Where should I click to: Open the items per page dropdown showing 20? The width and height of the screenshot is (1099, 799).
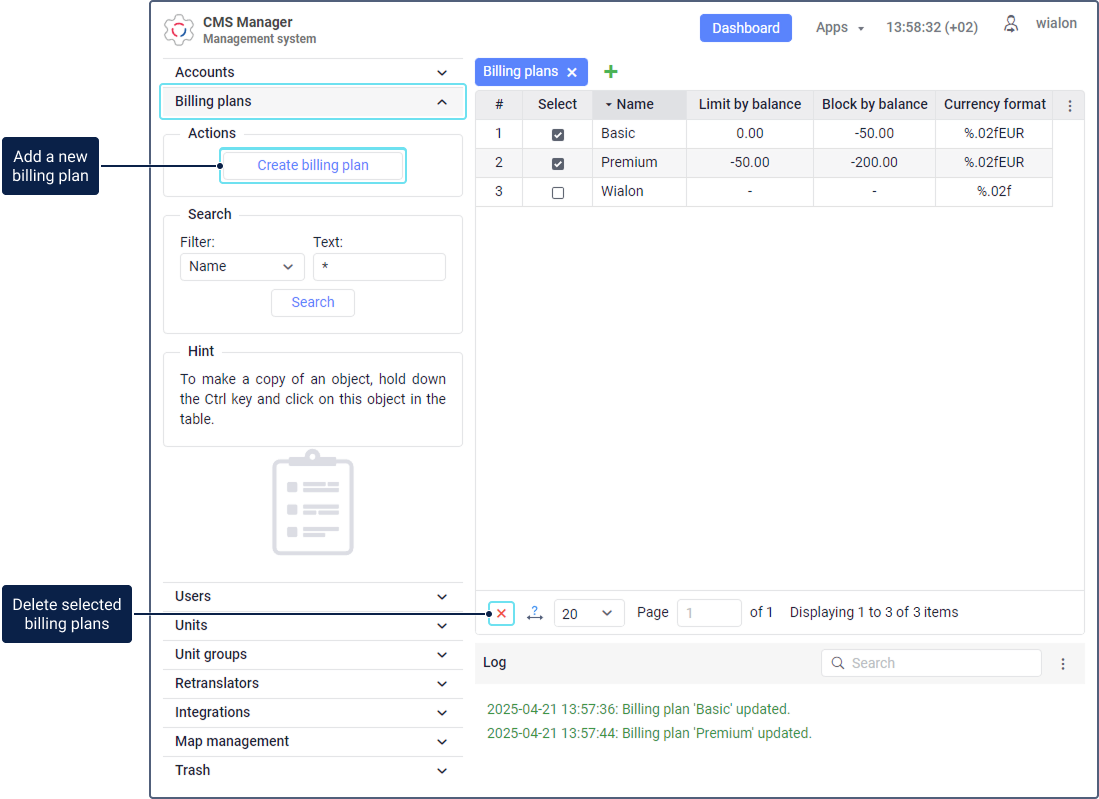pyautogui.click(x=589, y=613)
